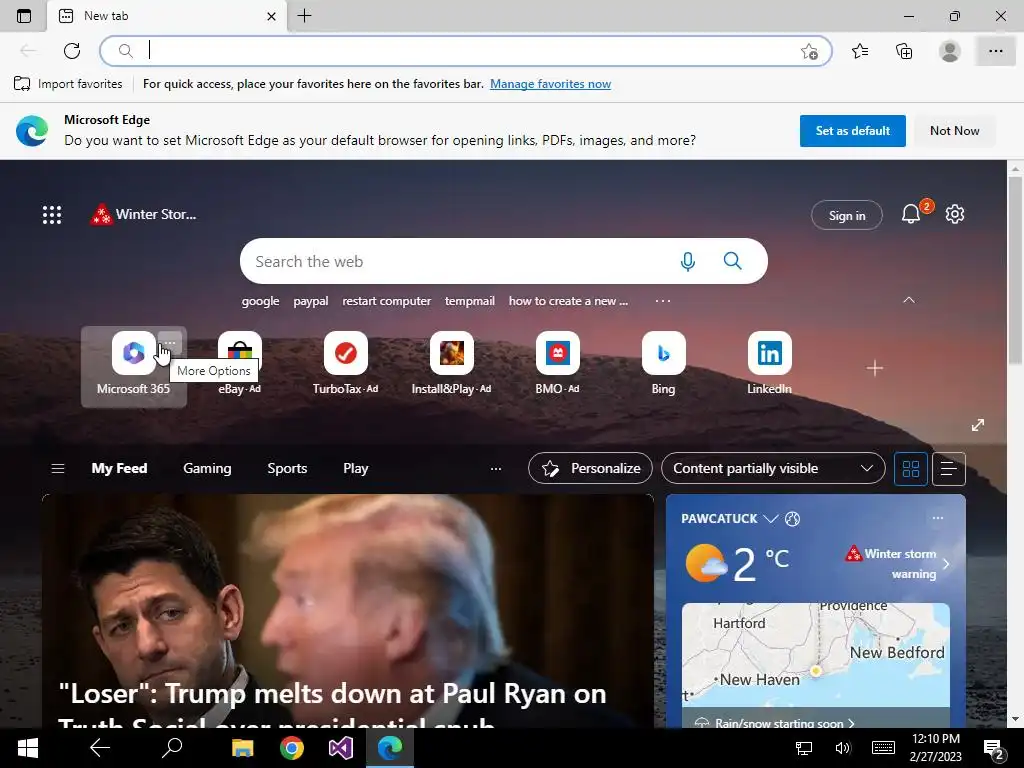Launch Google Chrome from taskbar
The height and width of the screenshot is (768, 1024).
(291, 748)
